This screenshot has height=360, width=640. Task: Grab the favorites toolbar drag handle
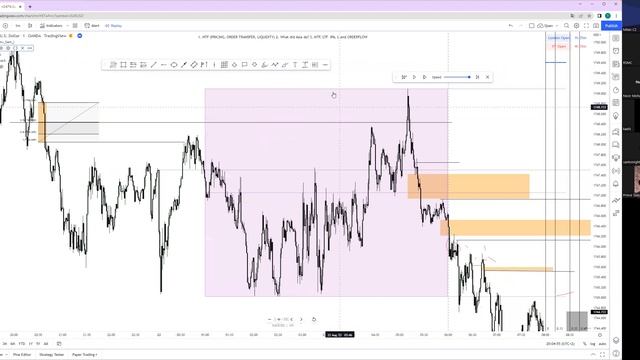[x=105, y=65]
